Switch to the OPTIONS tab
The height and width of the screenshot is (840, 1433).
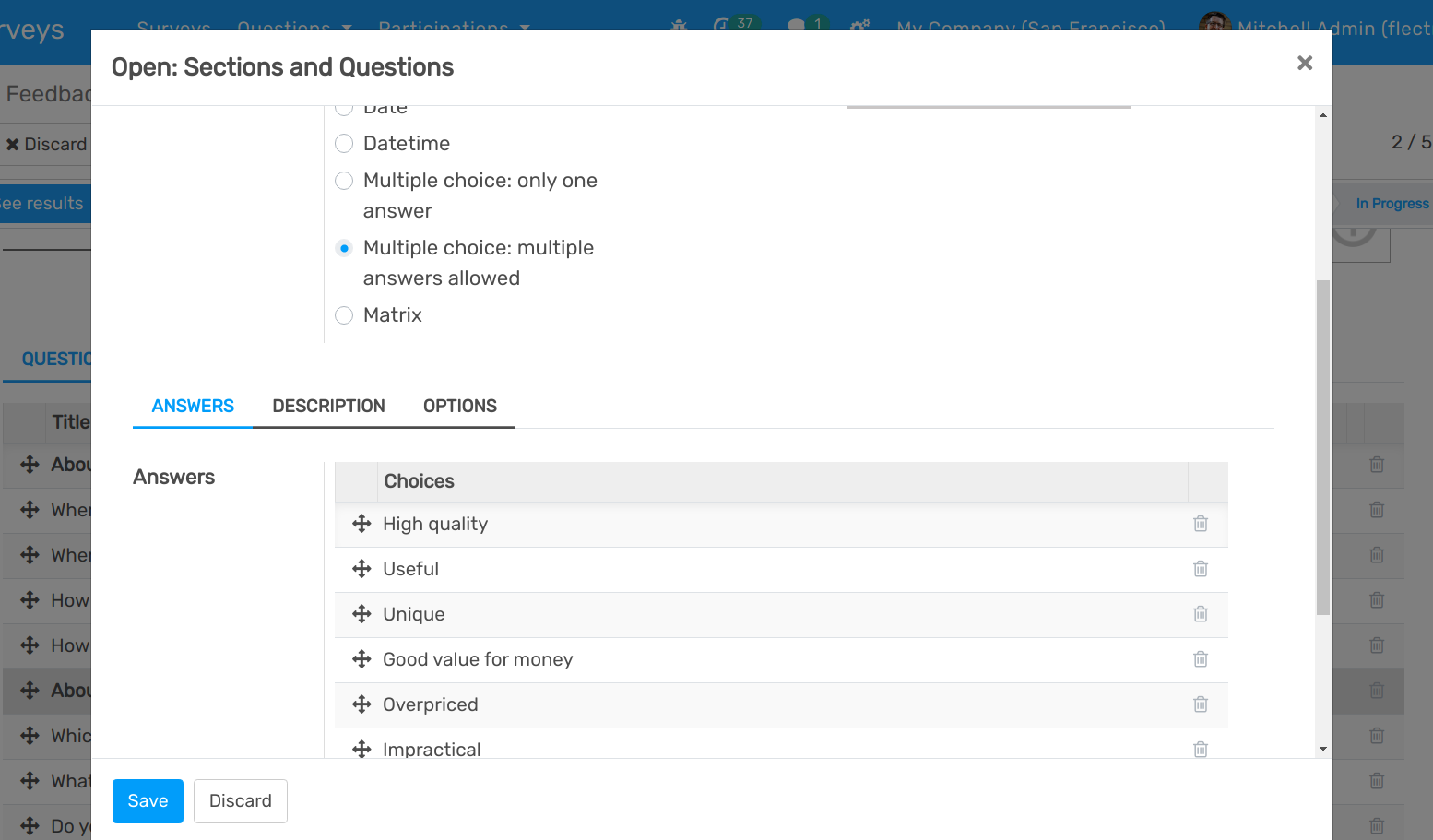pyautogui.click(x=459, y=406)
